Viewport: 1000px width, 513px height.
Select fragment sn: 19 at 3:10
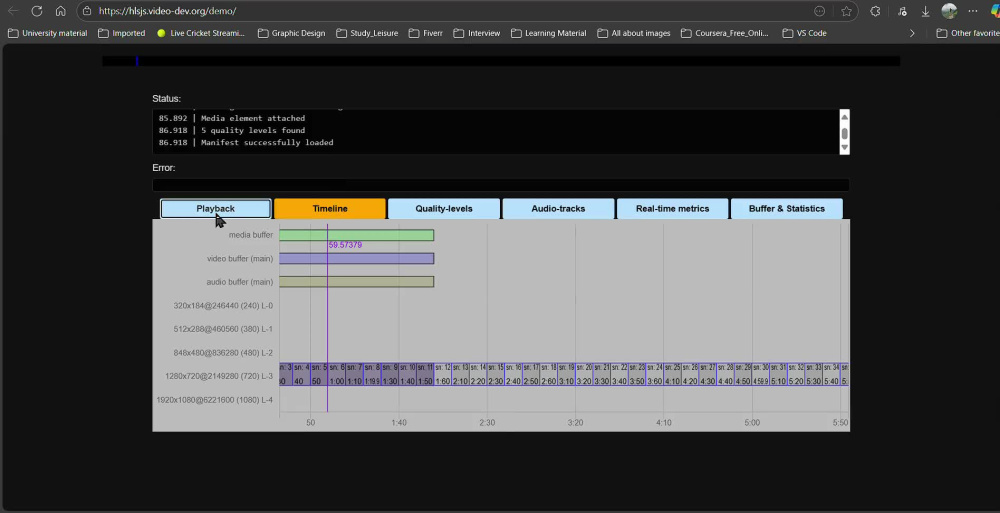click(566, 375)
